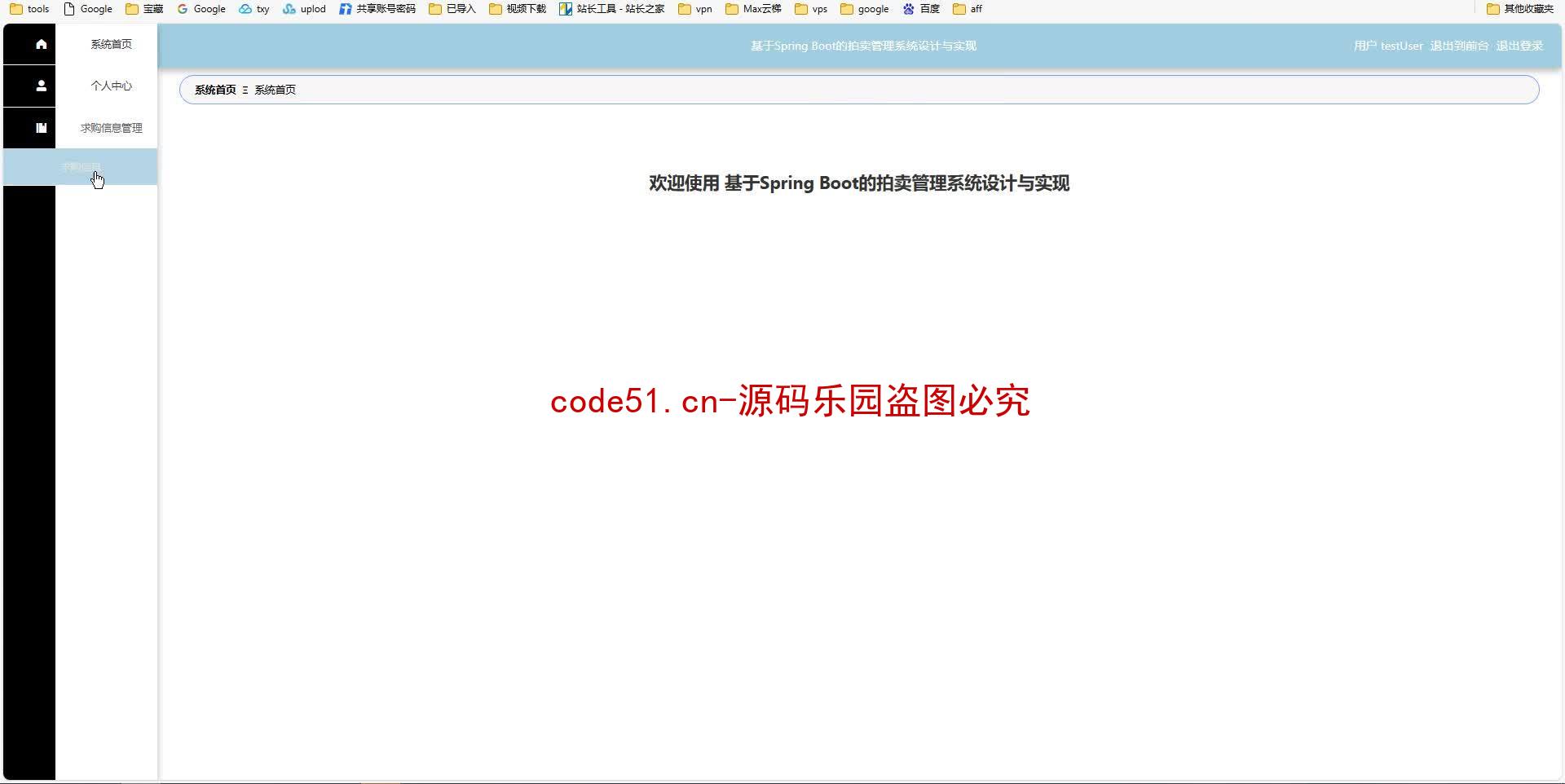Select the user profile icon in sidebar
Viewport: 1565px width, 784px height.
41,86
